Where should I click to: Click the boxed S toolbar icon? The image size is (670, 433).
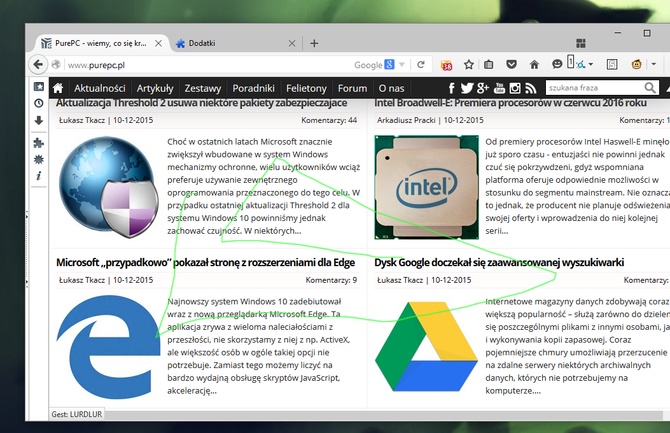click(612, 65)
